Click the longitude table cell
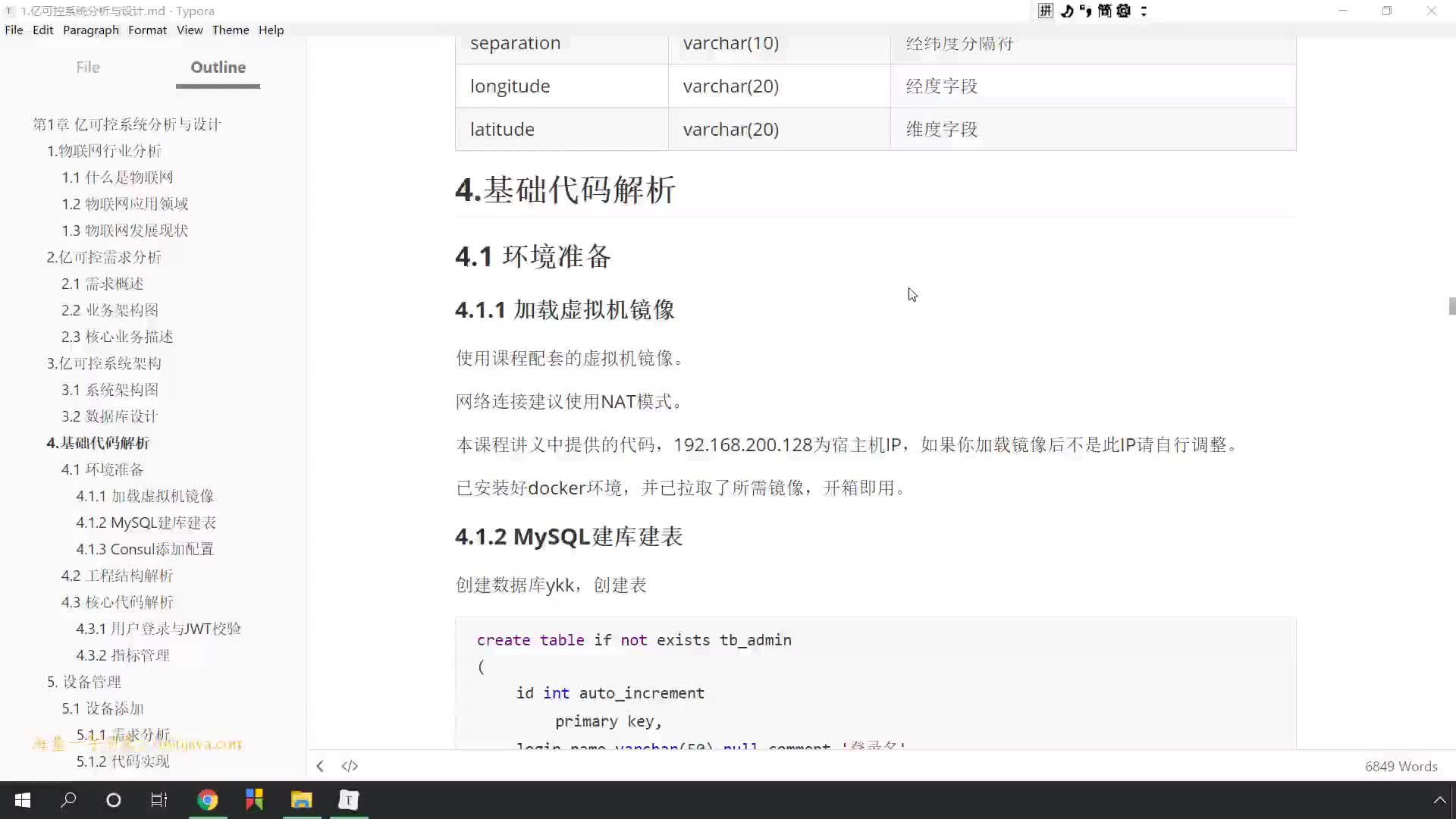 tap(561, 86)
